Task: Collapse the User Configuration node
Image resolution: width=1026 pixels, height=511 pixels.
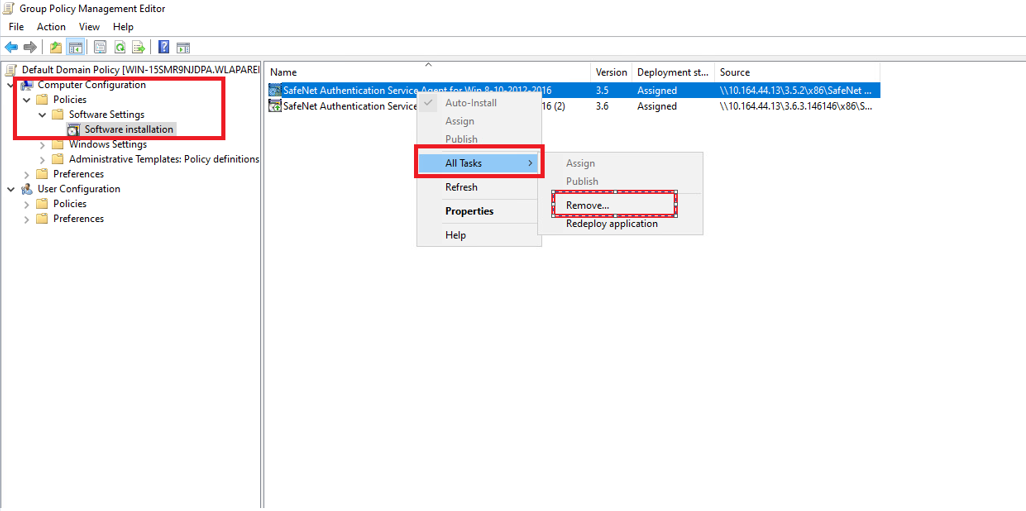Action: click(10, 189)
